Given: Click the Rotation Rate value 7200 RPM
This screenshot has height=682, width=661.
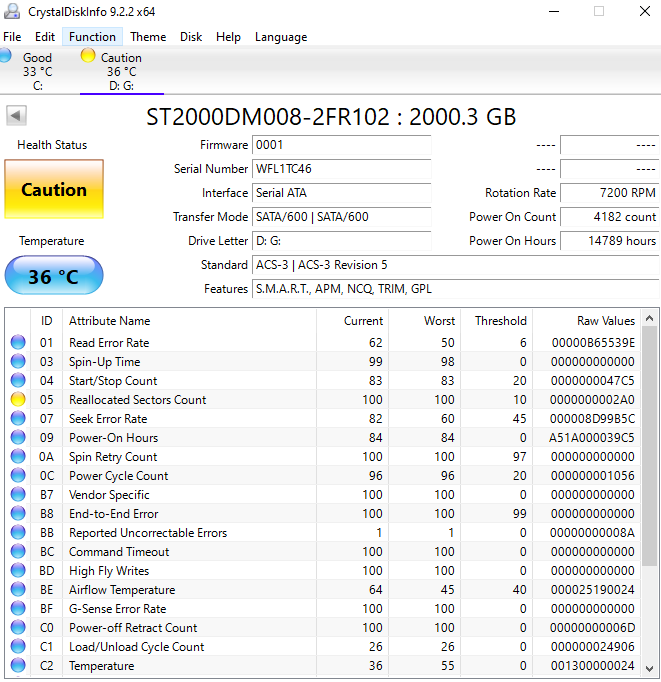Looking at the screenshot, I should 610,193.
